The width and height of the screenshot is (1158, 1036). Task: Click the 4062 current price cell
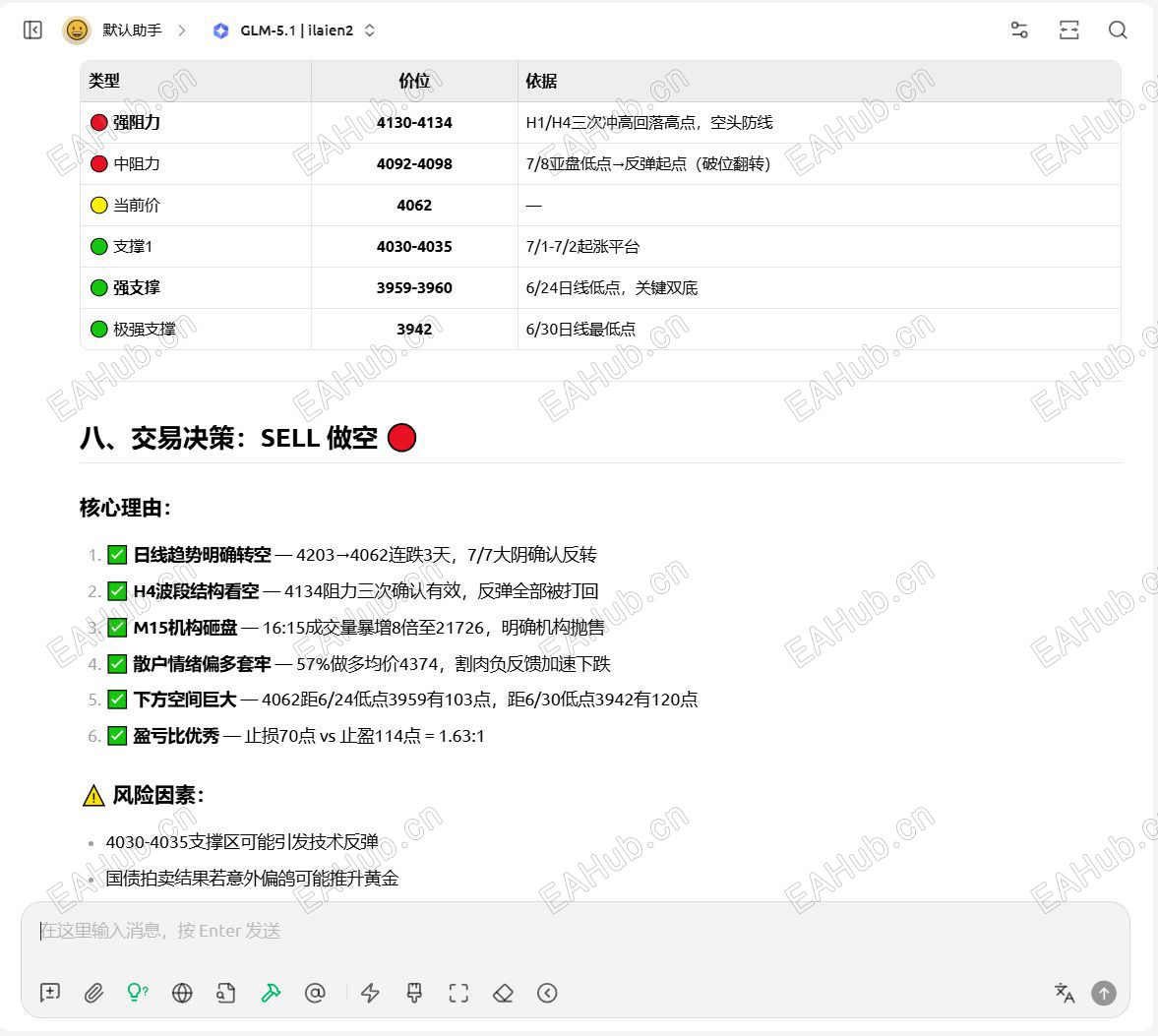click(x=414, y=205)
